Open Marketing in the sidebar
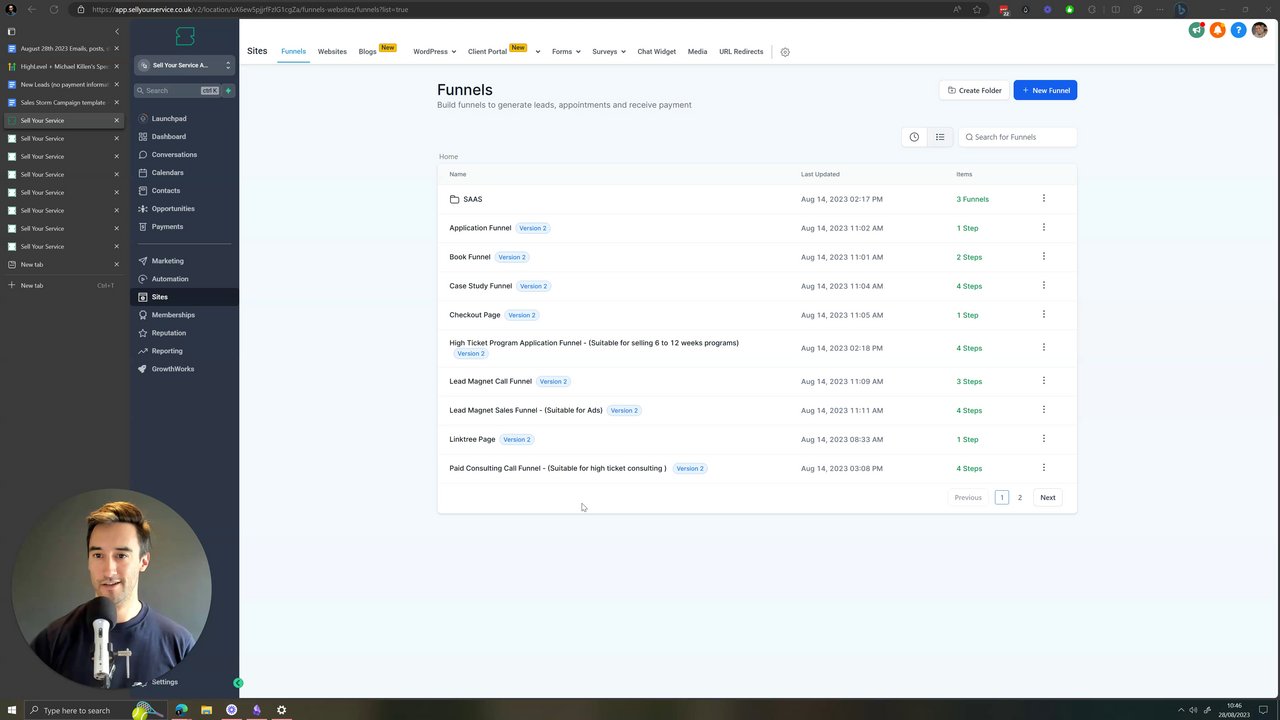The image size is (1280, 720). (167, 261)
